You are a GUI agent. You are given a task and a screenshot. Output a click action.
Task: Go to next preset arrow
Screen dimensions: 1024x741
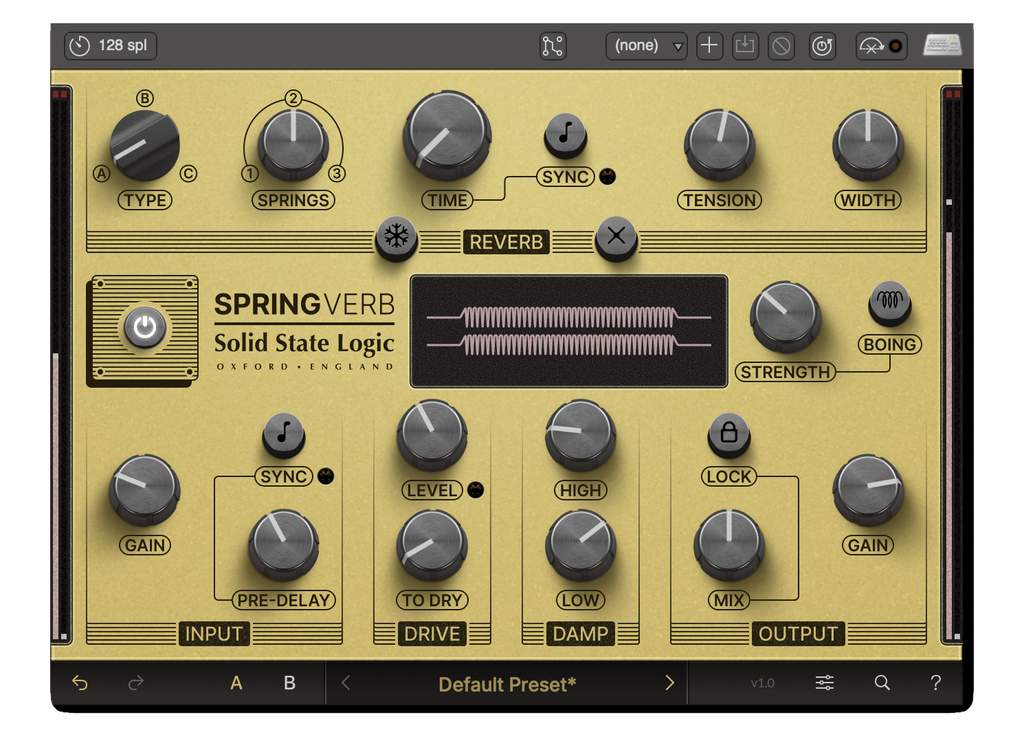click(x=669, y=683)
